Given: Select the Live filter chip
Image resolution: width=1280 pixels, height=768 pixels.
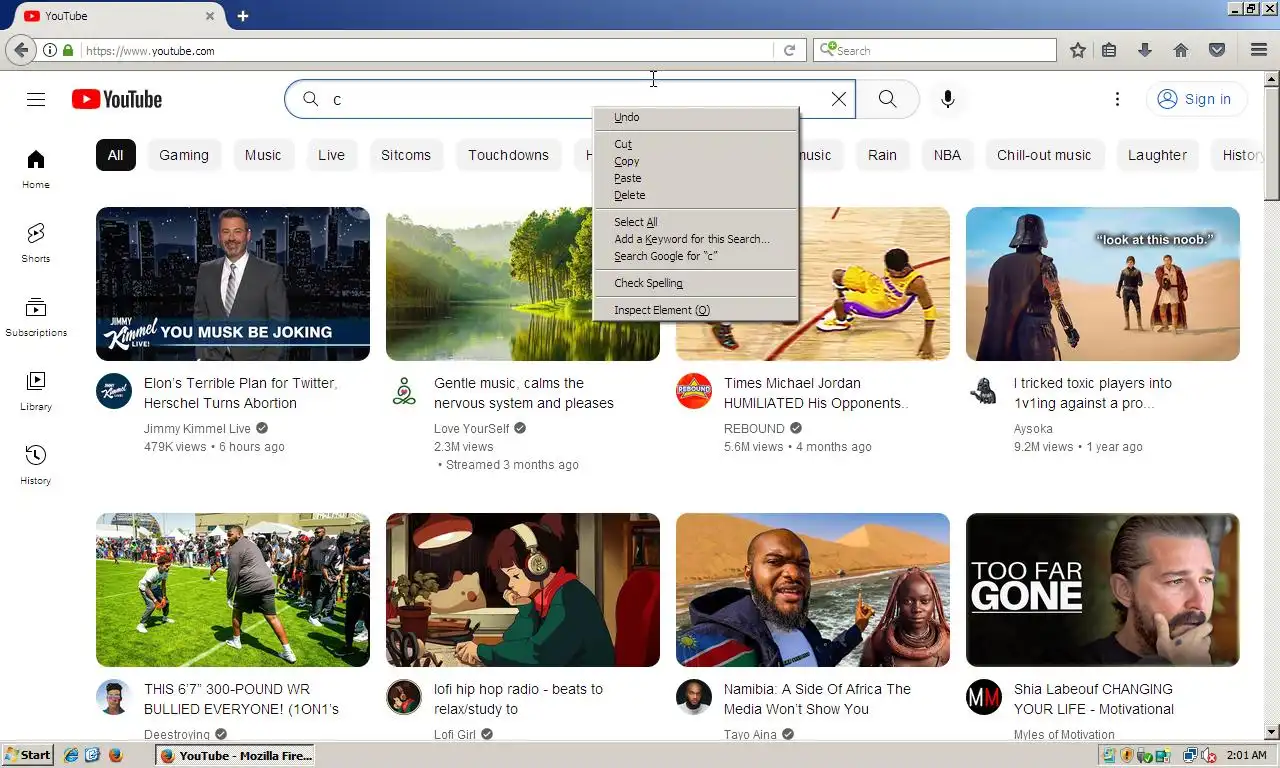Looking at the screenshot, I should [x=331, y=155].
